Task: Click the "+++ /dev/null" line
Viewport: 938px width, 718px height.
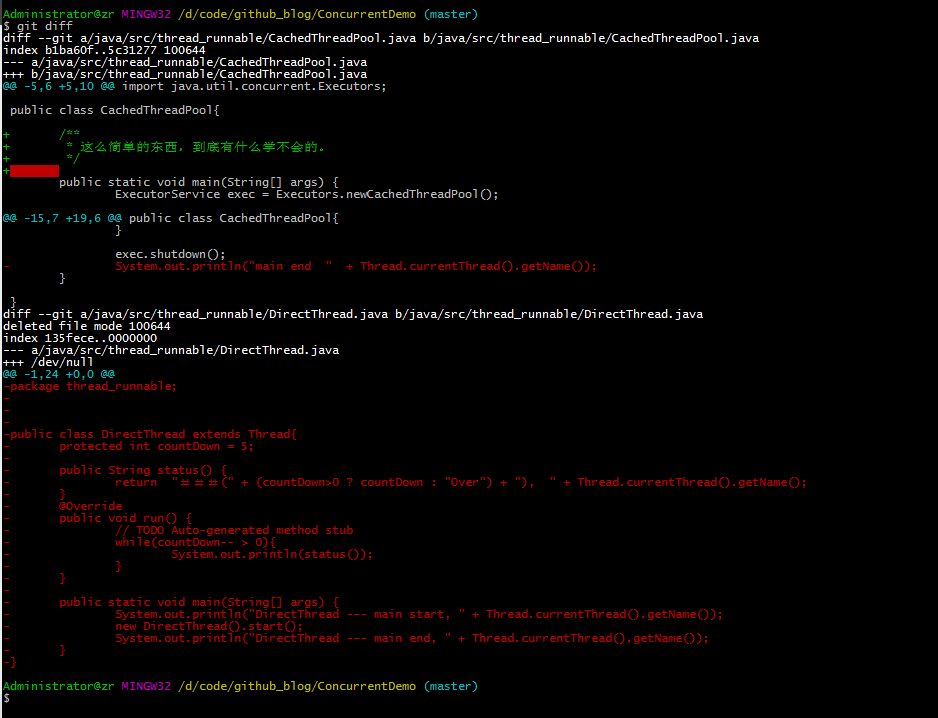Action: click(48, 362)
